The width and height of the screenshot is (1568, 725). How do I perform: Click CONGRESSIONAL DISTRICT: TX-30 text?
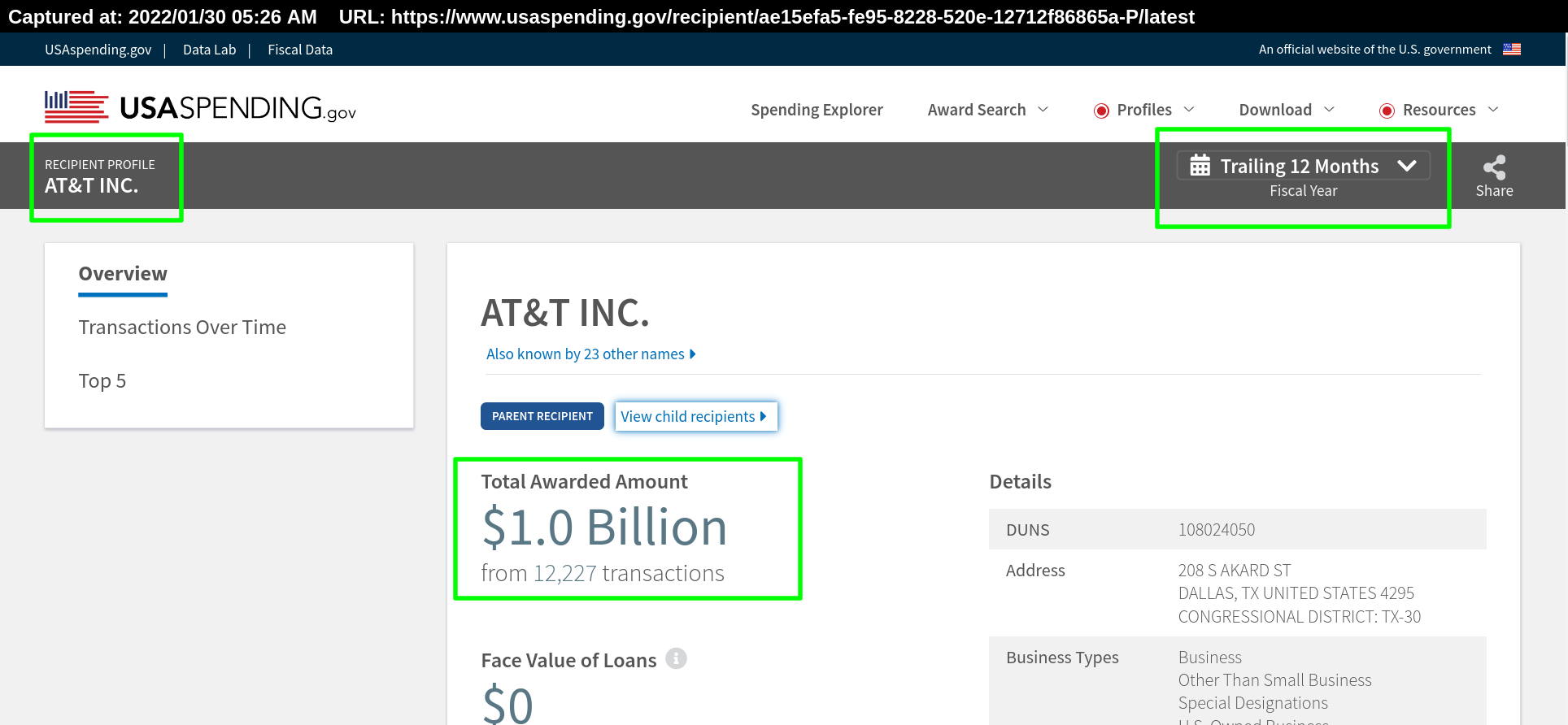click(1300, 617)
